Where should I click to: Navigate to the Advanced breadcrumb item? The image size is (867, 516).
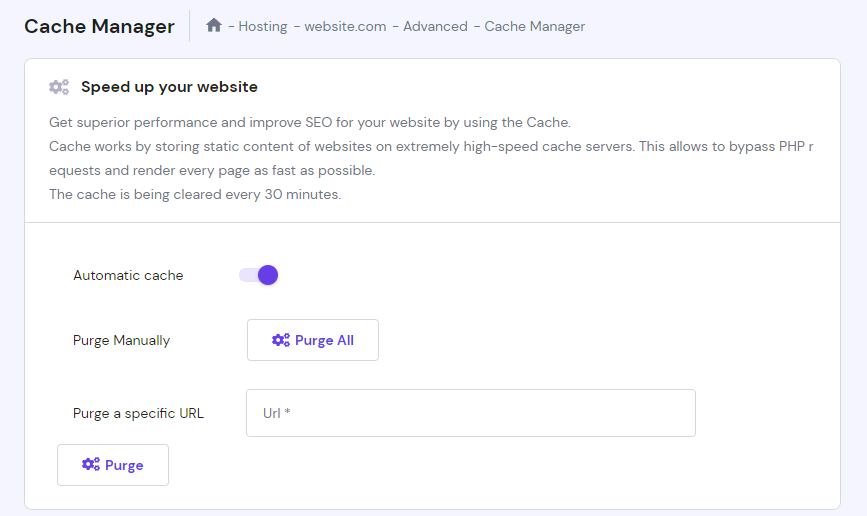tap(435, 26)
